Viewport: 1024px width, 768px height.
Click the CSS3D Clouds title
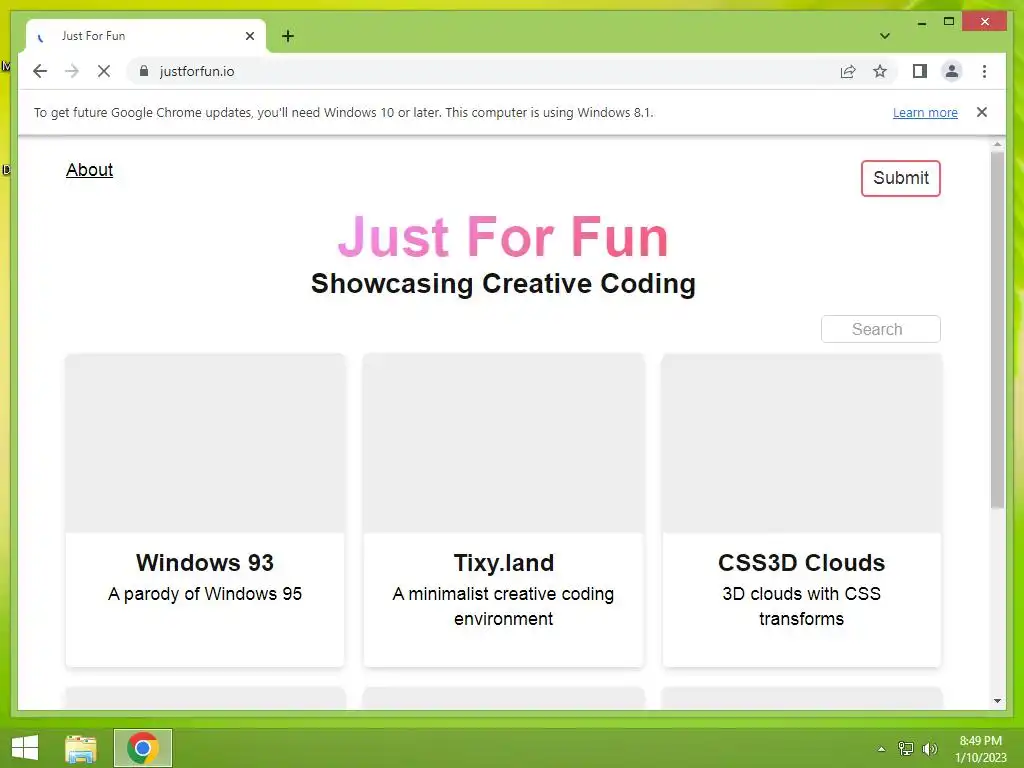pyautogui.click(x=801, y=562)
